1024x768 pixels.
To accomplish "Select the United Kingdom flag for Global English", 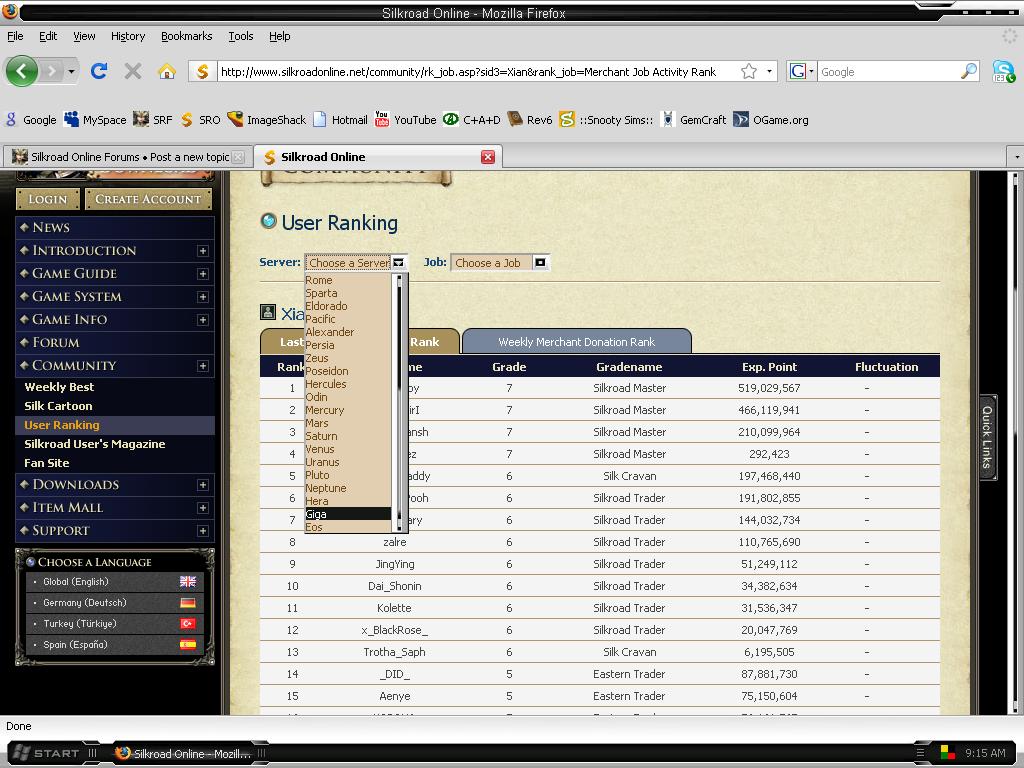I will click(x=188, y=582).
